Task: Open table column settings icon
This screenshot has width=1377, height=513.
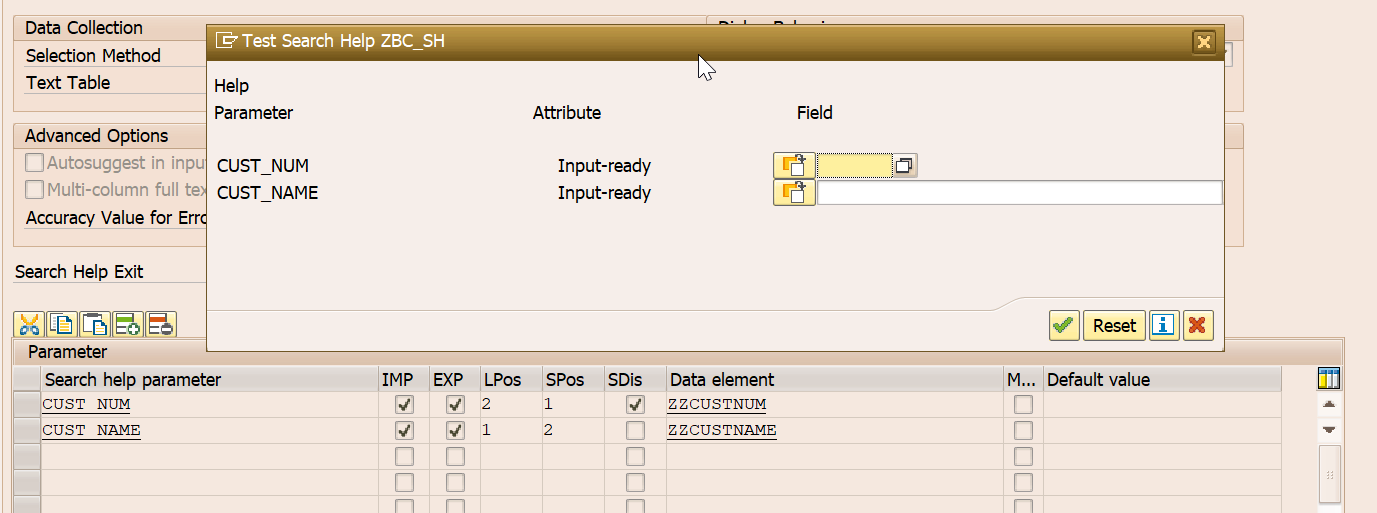Action: [x=1329, y=379]
